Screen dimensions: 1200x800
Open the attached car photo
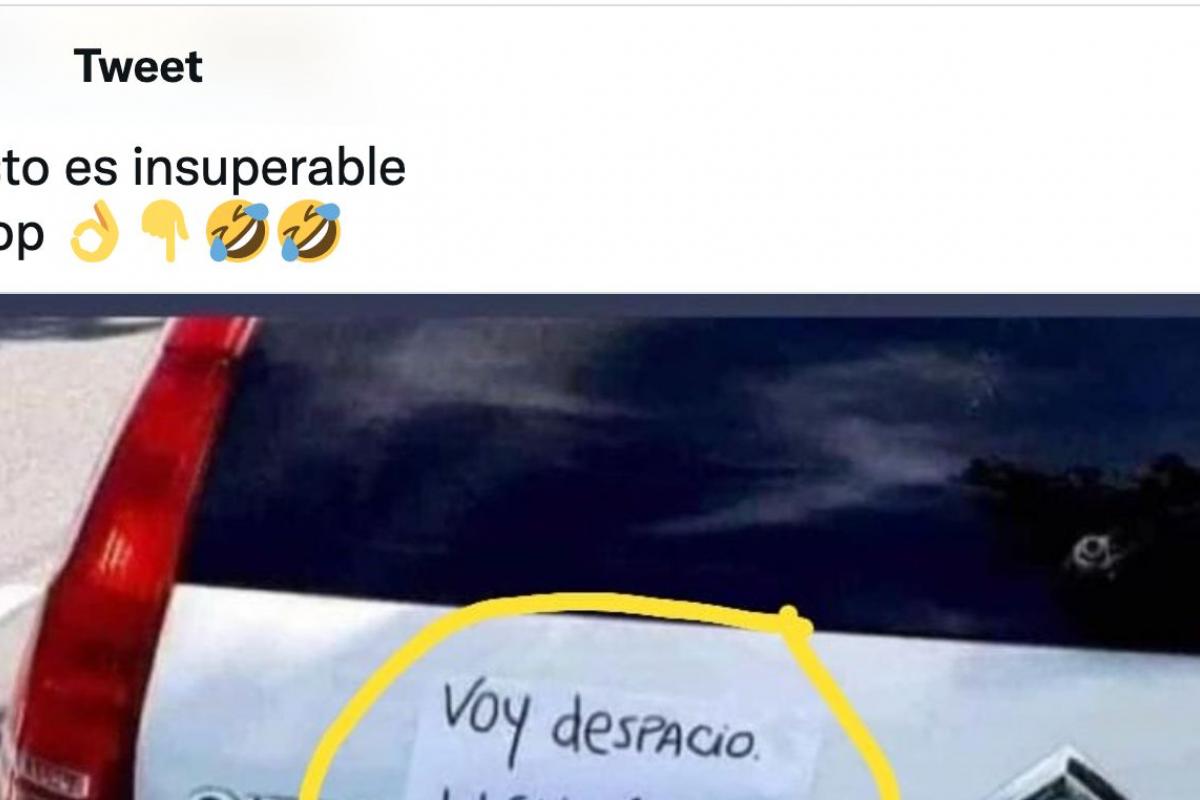[600, 547]
